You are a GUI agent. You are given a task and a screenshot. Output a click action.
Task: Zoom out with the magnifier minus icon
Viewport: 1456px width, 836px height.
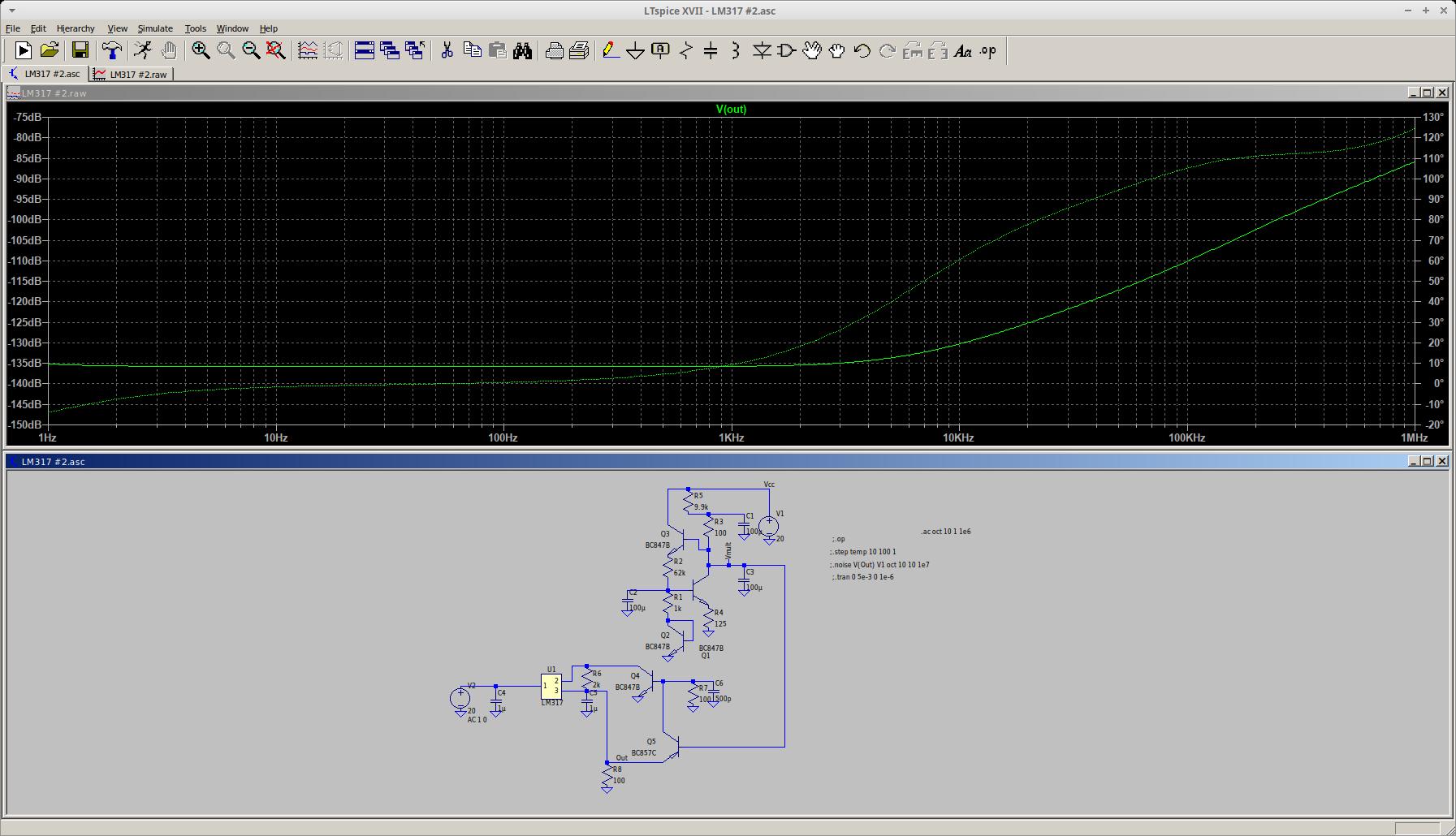pyautogui.click(x=251, y=50)
